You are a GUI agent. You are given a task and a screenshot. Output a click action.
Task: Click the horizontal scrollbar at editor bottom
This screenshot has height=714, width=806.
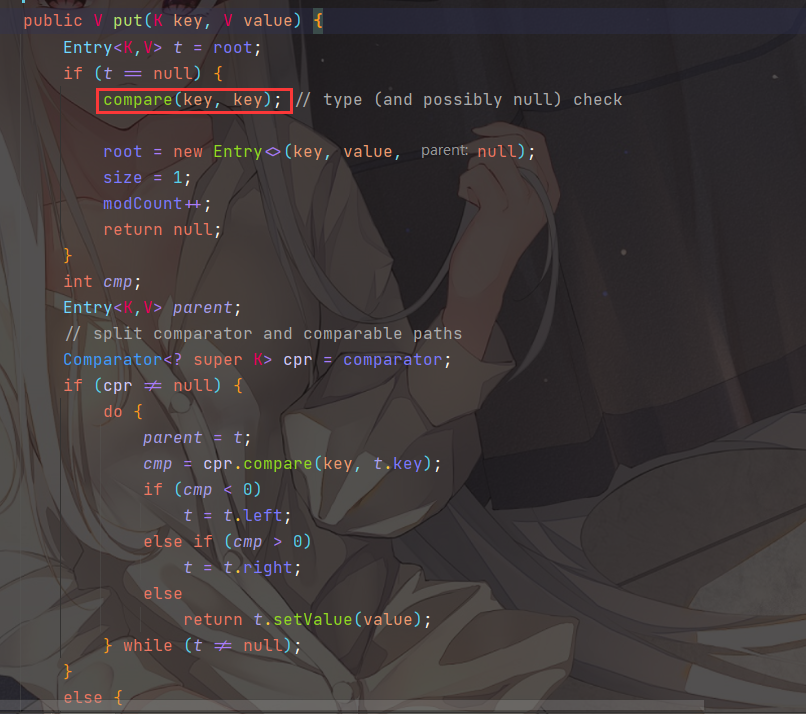click(352, 705)
